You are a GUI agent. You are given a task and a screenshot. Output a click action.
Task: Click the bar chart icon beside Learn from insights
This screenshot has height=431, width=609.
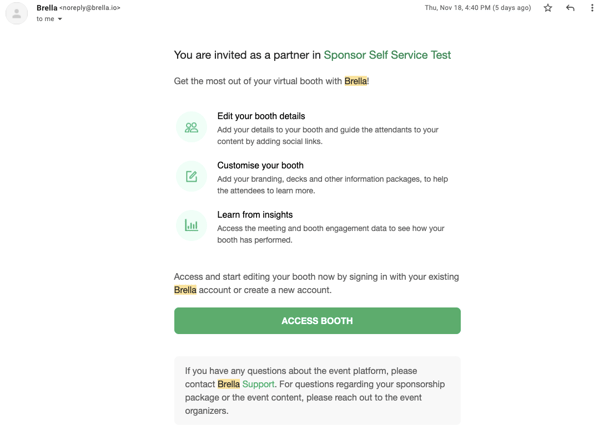click(191, 226)
